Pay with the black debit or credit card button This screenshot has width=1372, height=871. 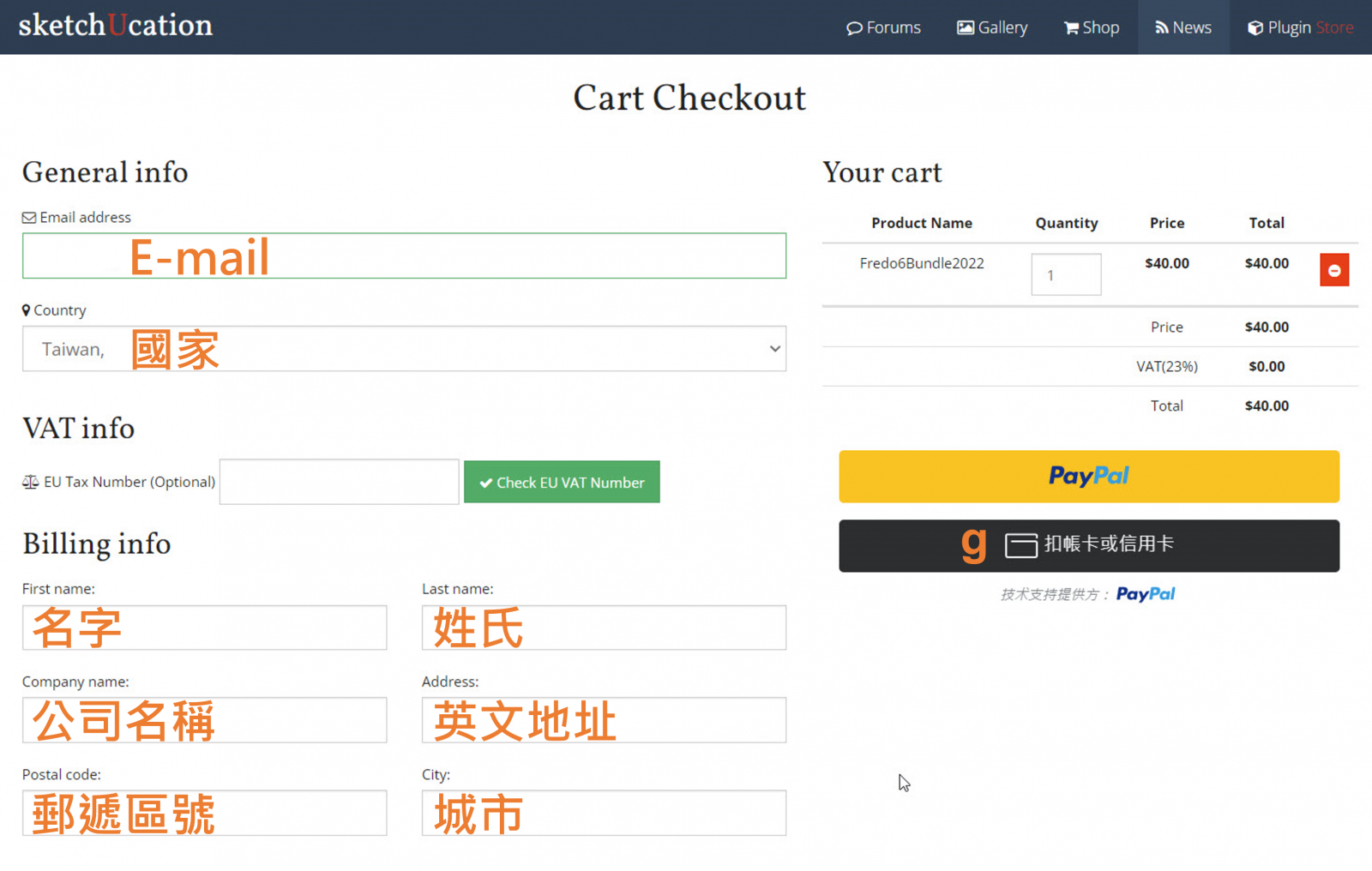pos(1089,546)
